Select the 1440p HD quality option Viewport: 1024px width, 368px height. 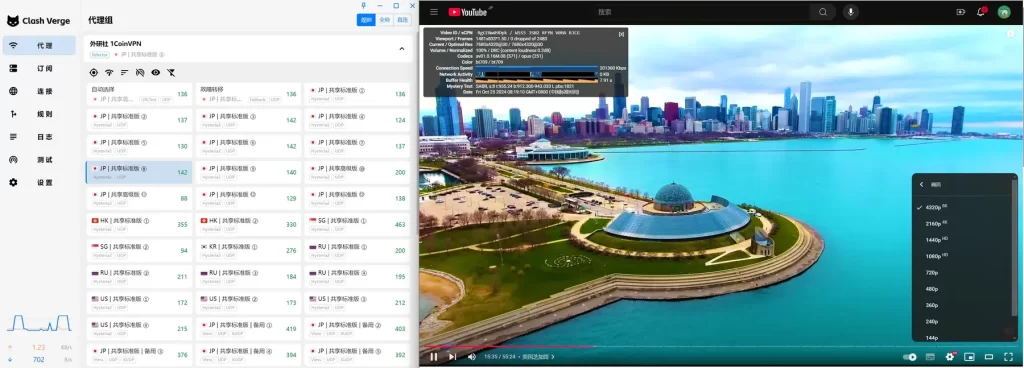pos(963,240)
